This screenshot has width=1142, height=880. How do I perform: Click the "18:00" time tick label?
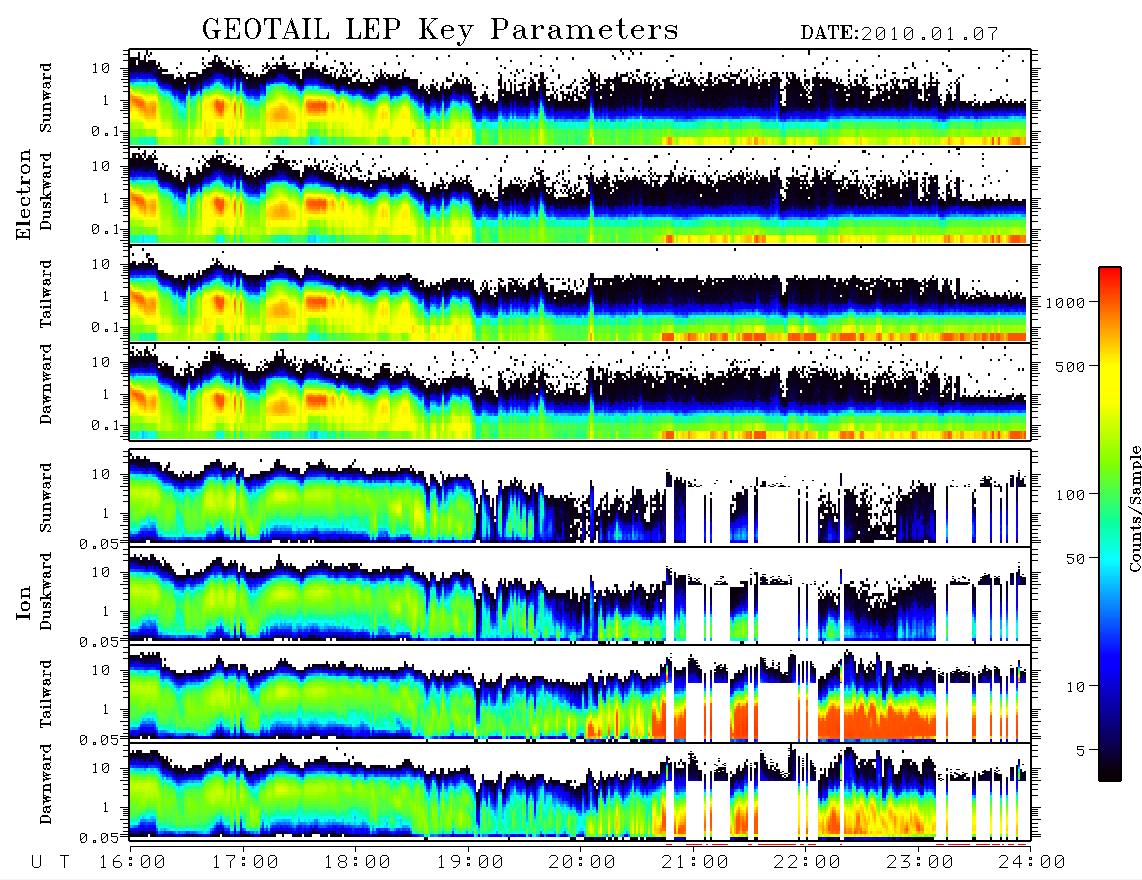357,862
